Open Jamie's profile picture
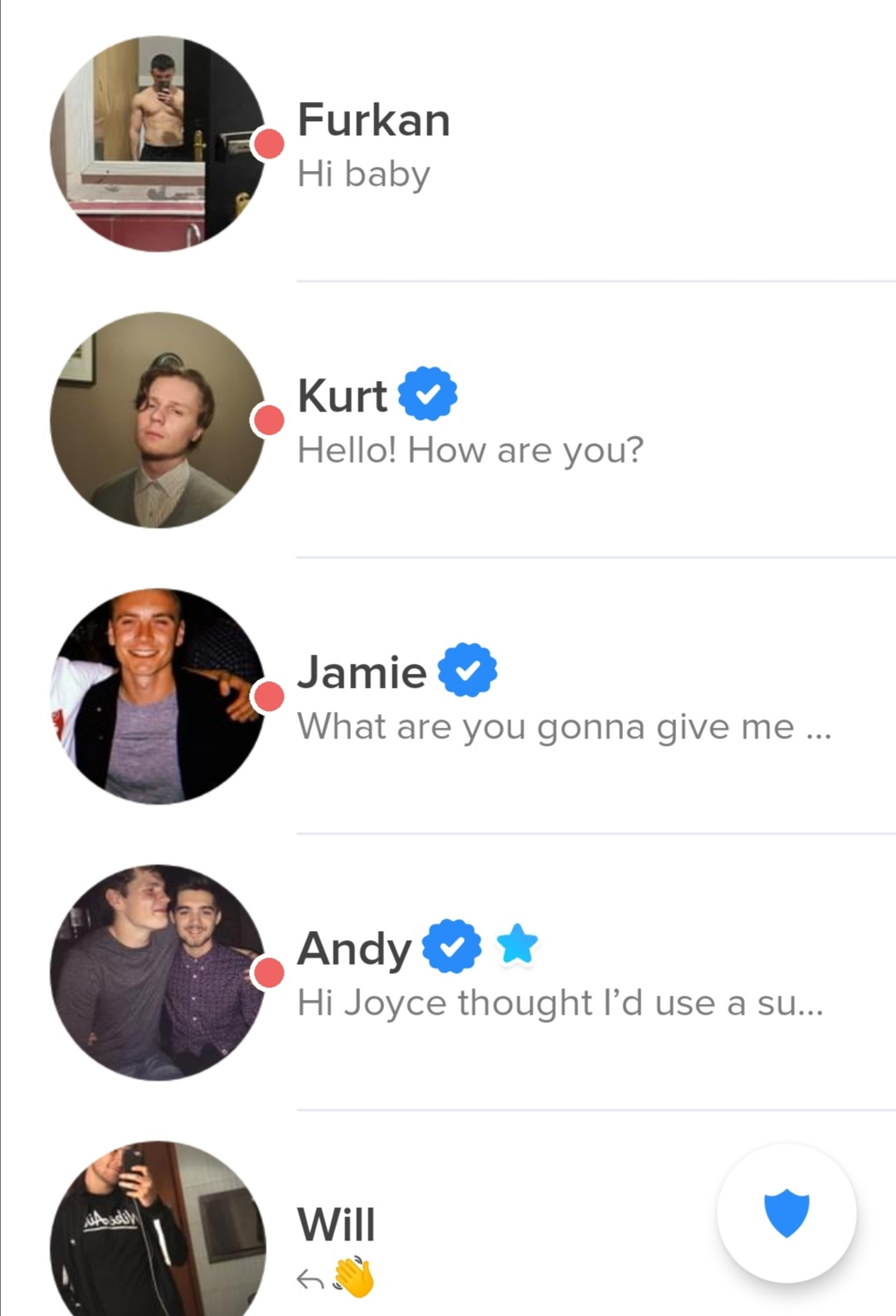The width and height of the screenshot is (896, 1316). 158,696
